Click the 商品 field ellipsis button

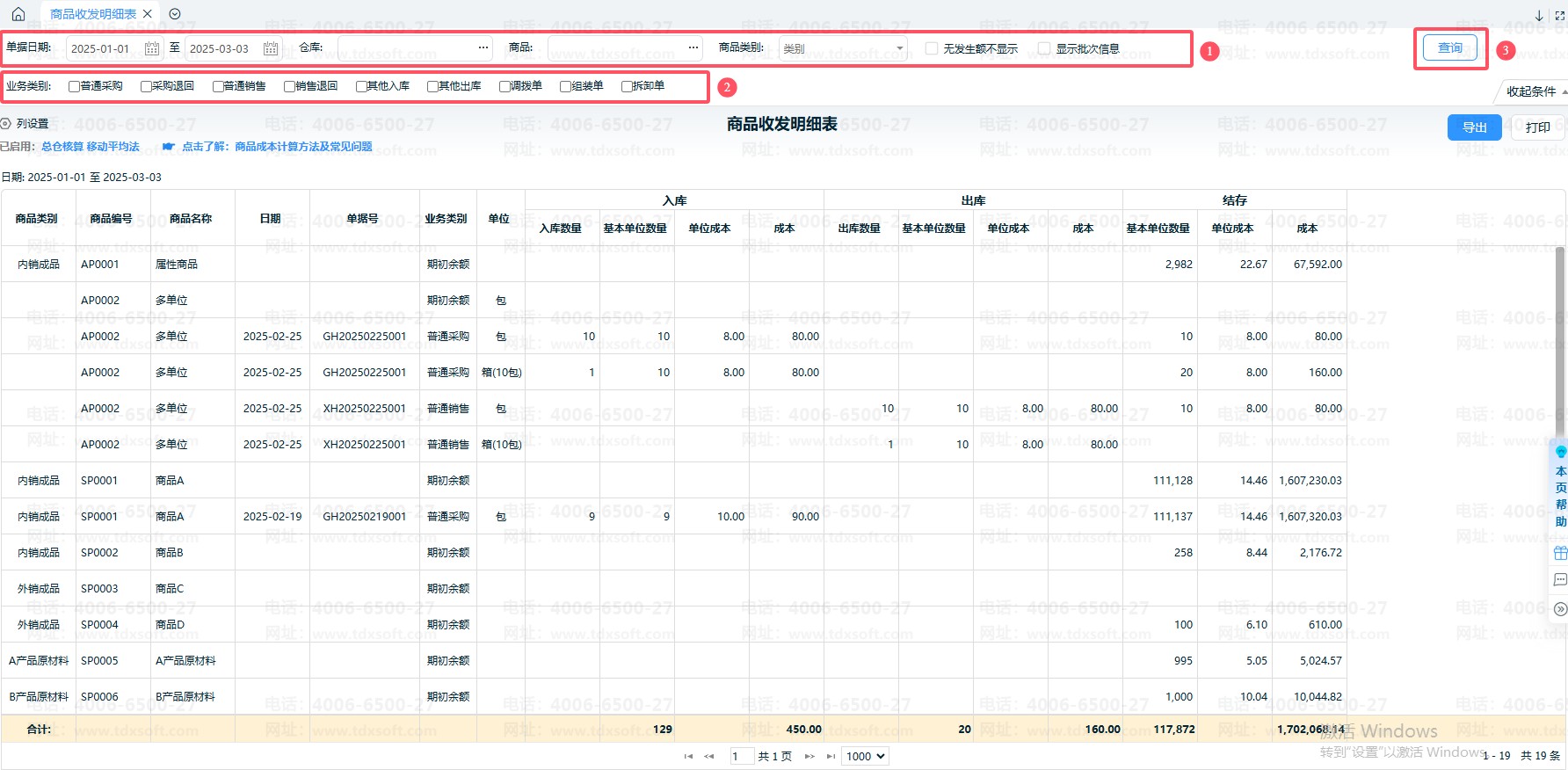(x=693, y=47)
